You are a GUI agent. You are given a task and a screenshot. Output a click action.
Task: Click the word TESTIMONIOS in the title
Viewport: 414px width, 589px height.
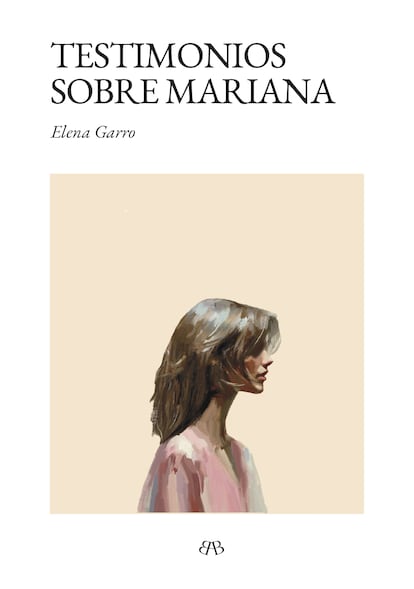coord(168,55)
